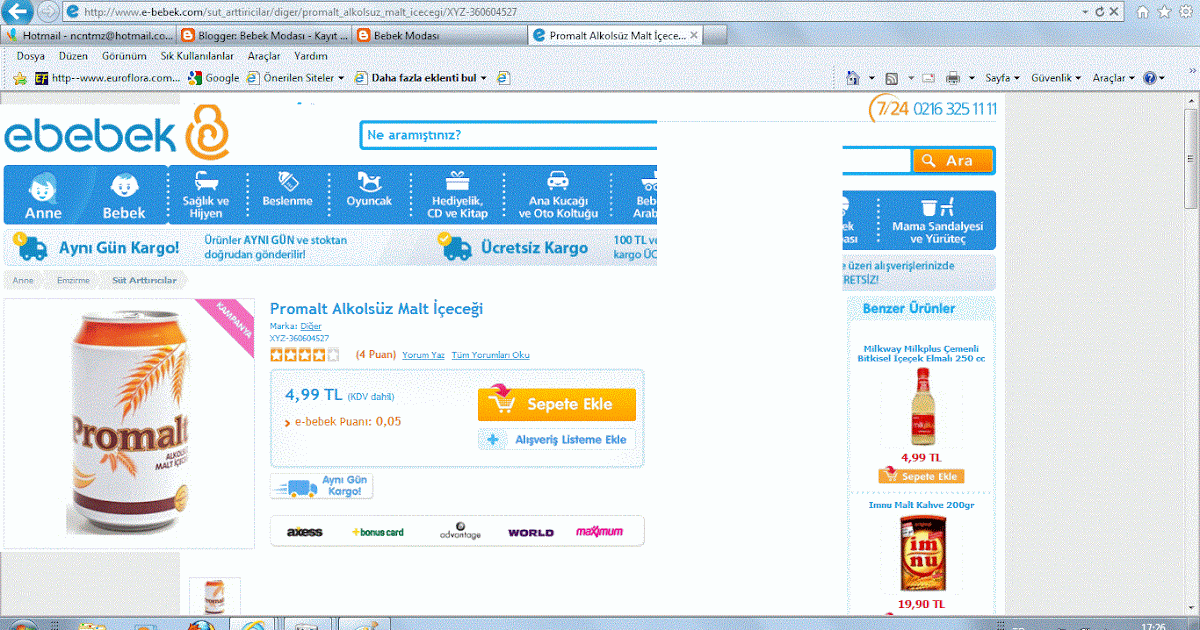Screen dimensions: 1200x630
Task: Open the Windows Start button
Action: tap(22, 625)
